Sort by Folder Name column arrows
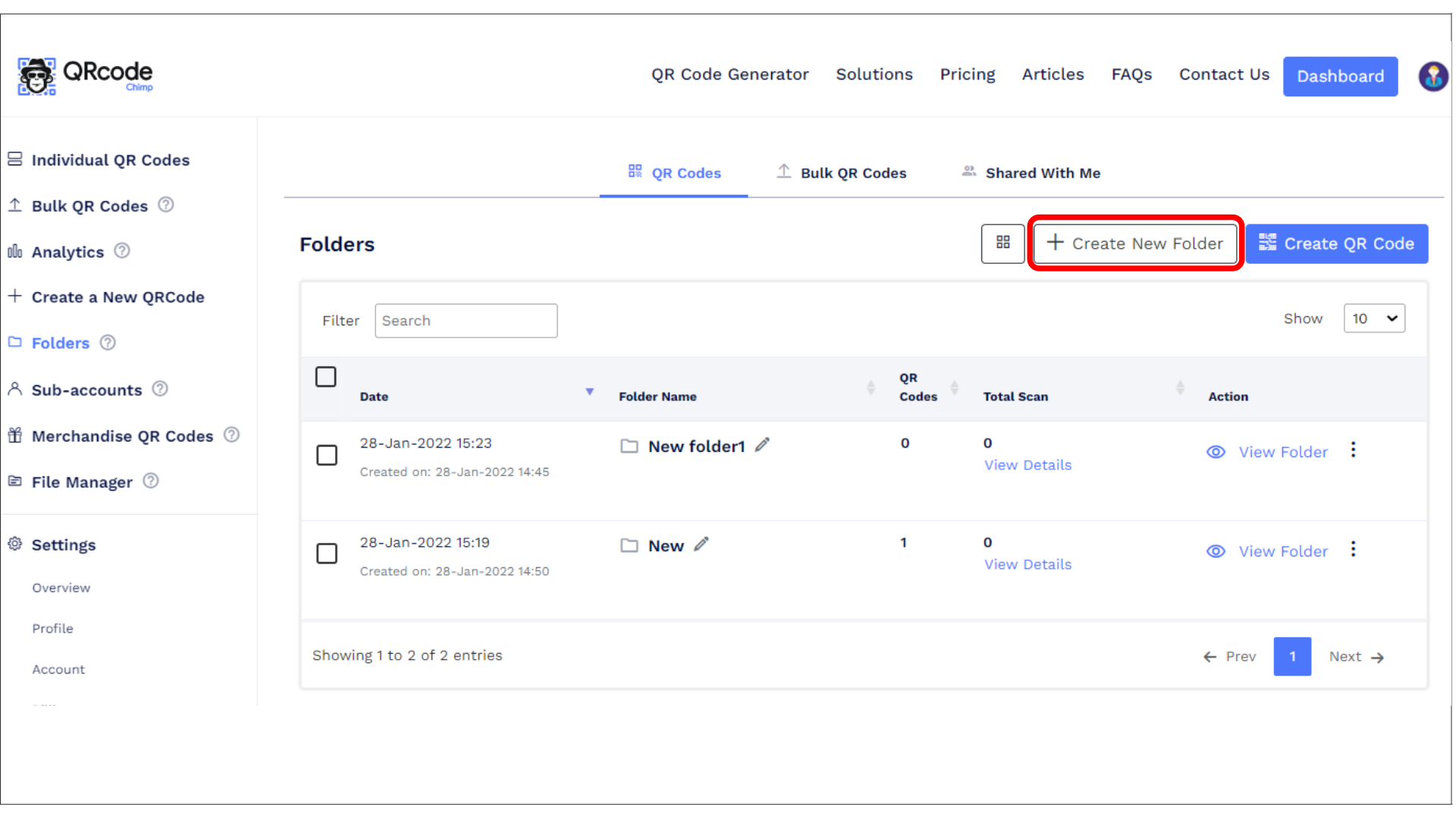 871,388
